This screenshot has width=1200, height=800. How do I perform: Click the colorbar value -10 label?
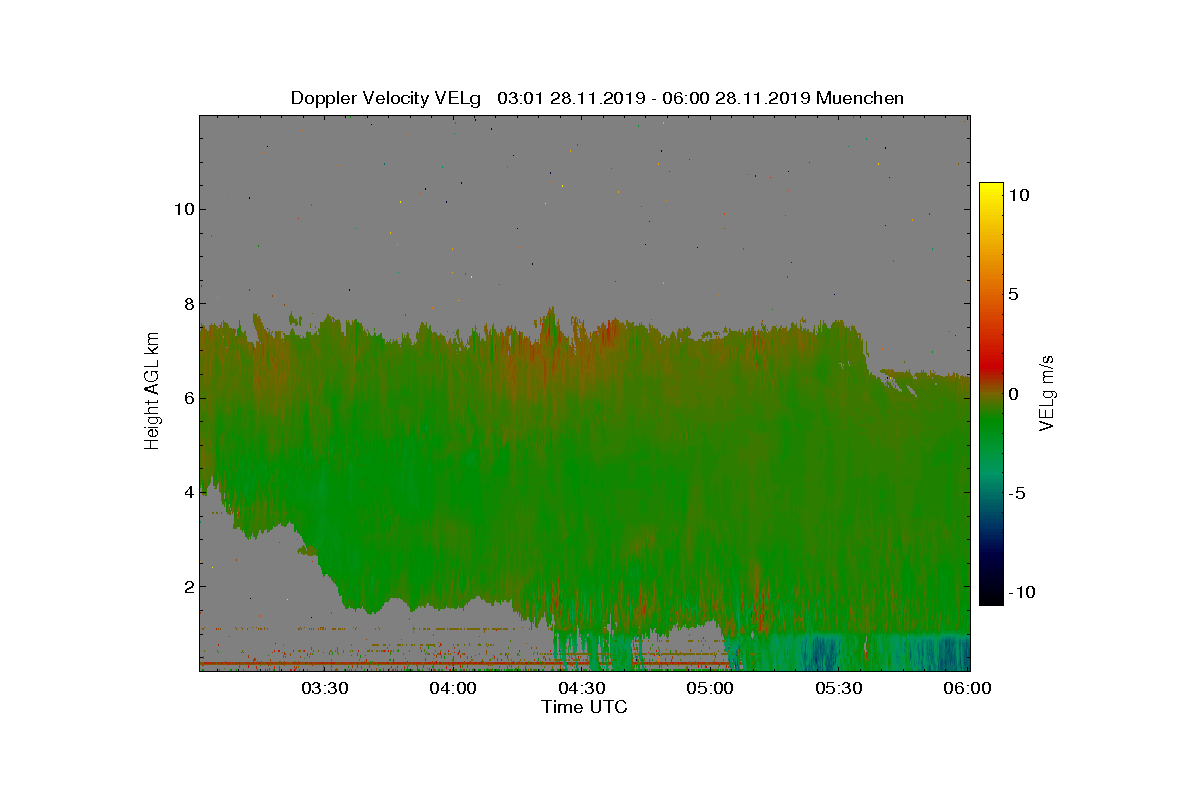1022,592
